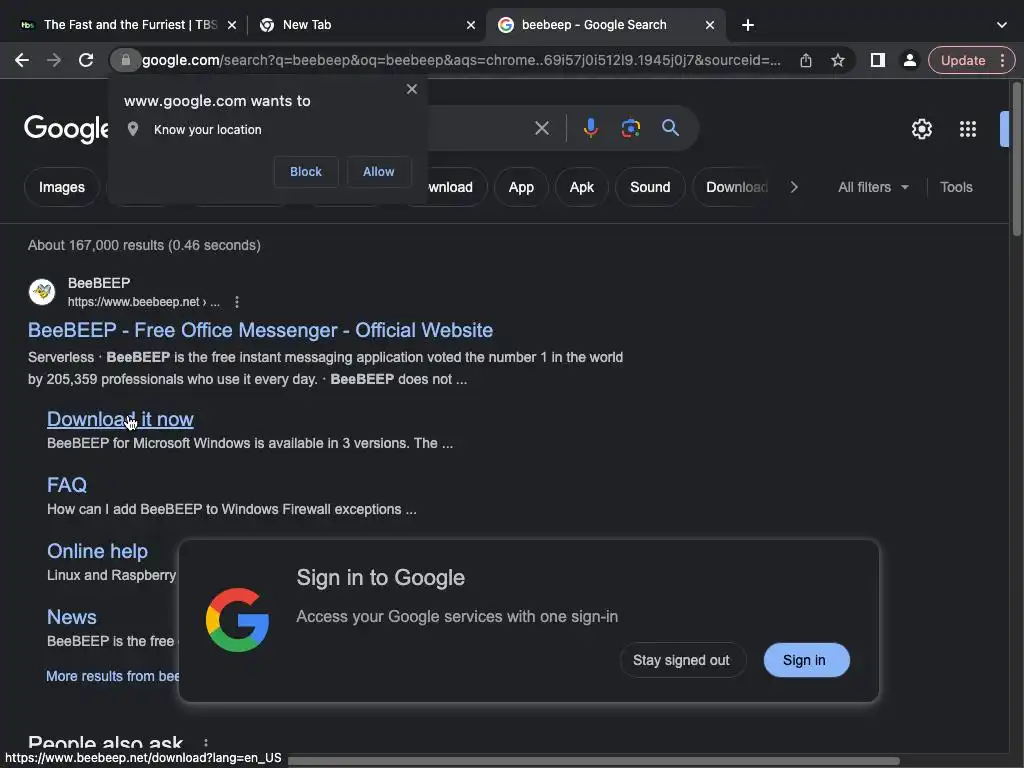Filter results by Images
The image size is (1024, 768).
point(61,187)
